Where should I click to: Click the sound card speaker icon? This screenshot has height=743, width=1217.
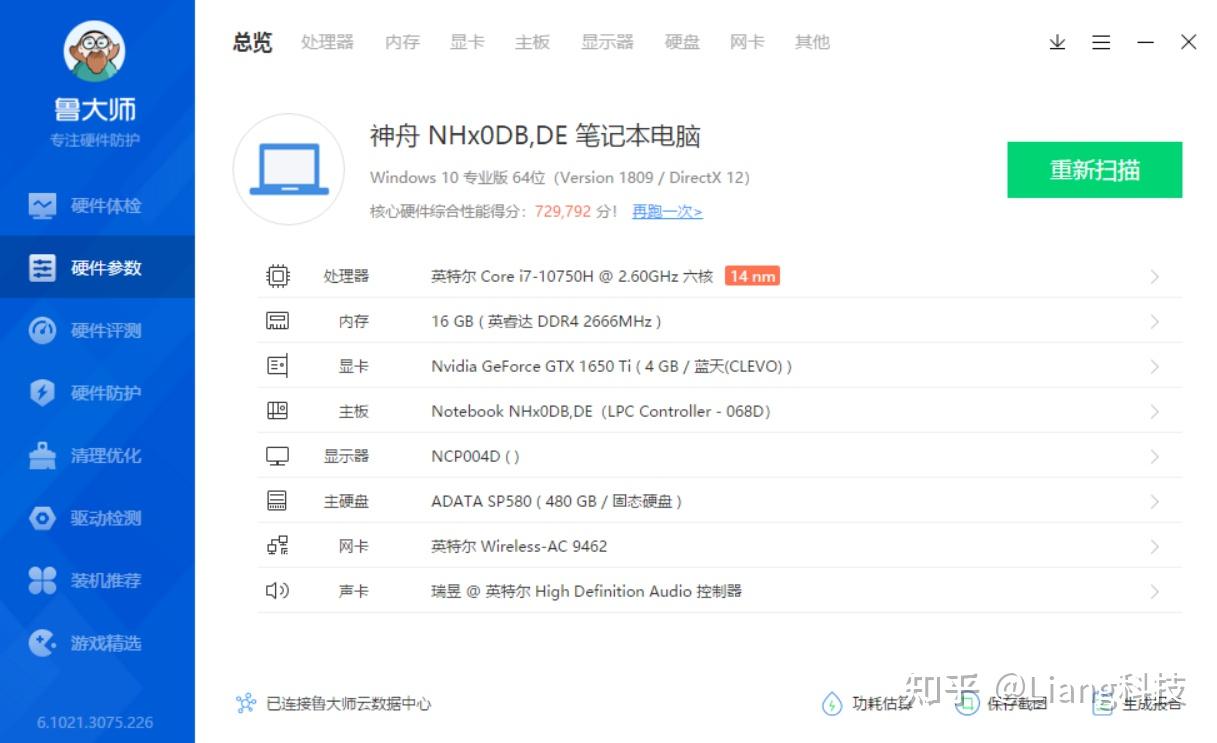(x=277, y=591)
